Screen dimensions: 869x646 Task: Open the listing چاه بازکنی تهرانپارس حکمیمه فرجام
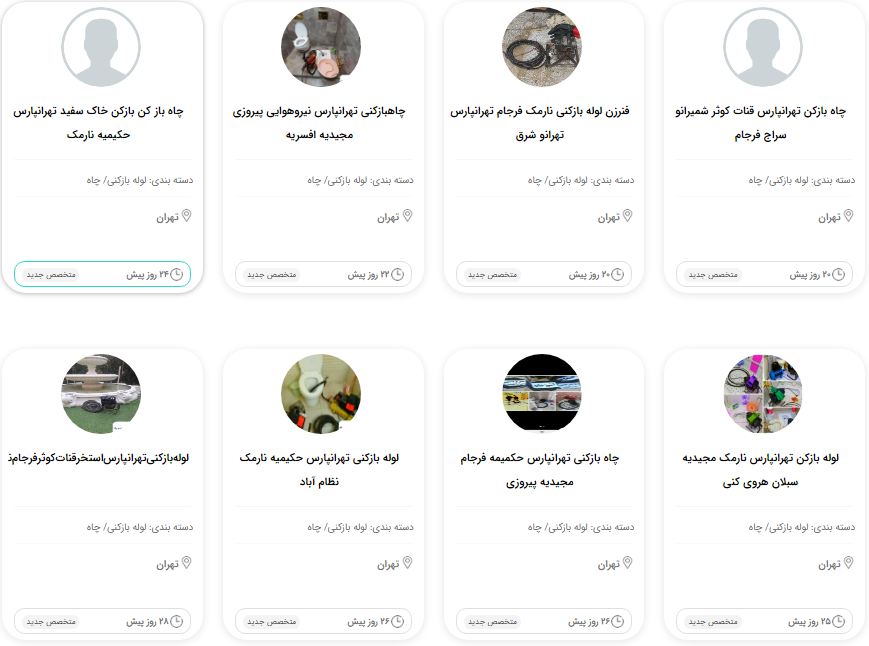click(x=540, y=470)
